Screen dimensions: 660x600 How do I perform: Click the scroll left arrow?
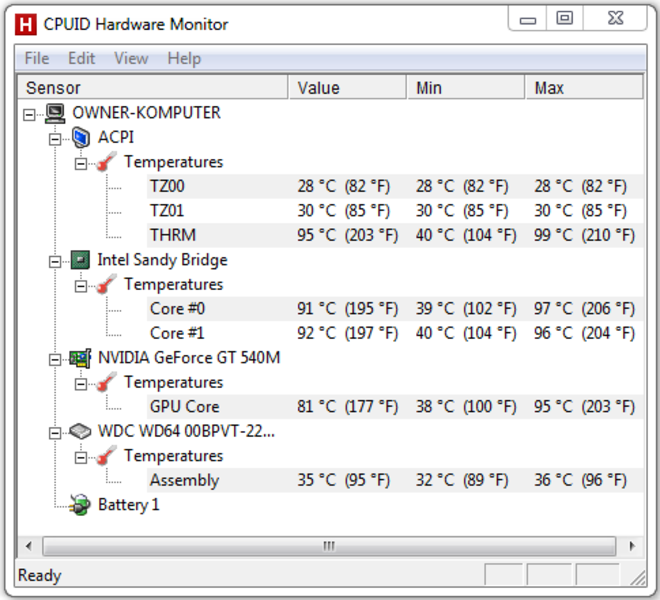(x=29, y=546)
